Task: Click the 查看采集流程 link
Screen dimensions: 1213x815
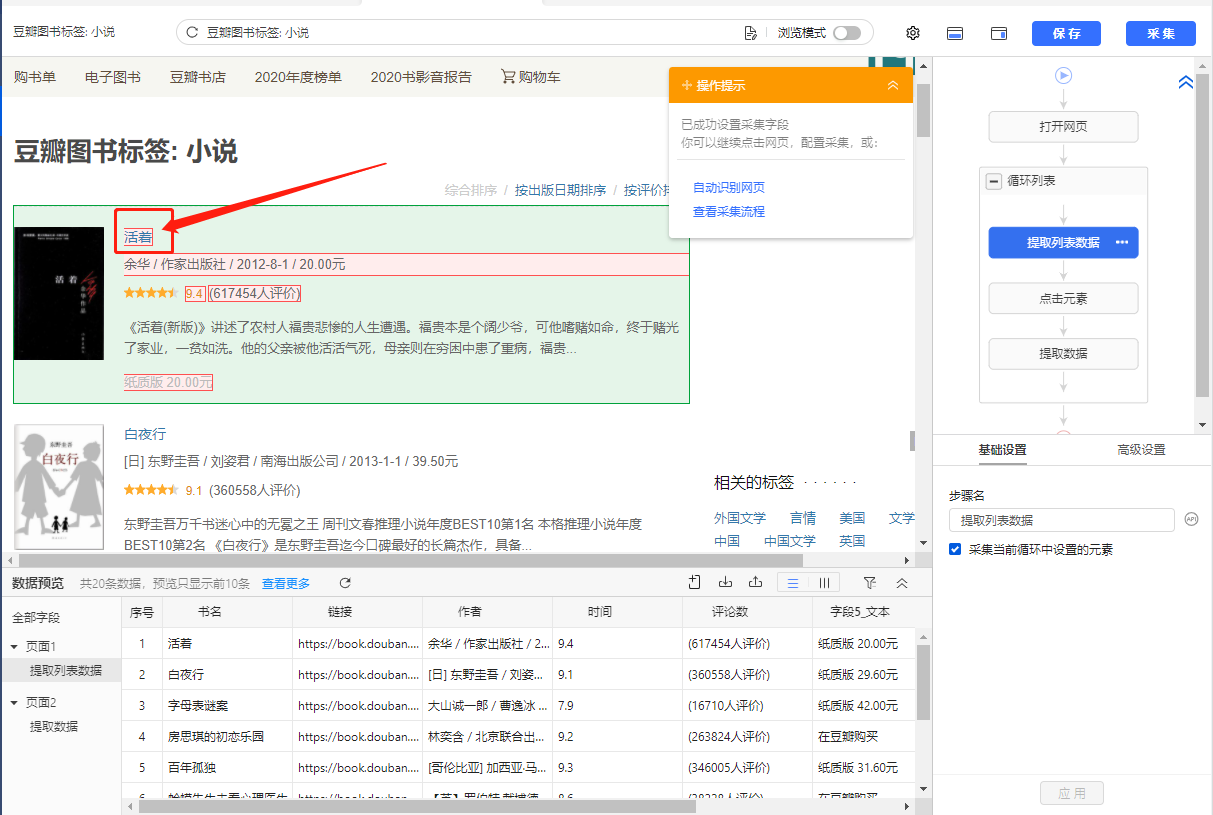Action: [729, 212]
